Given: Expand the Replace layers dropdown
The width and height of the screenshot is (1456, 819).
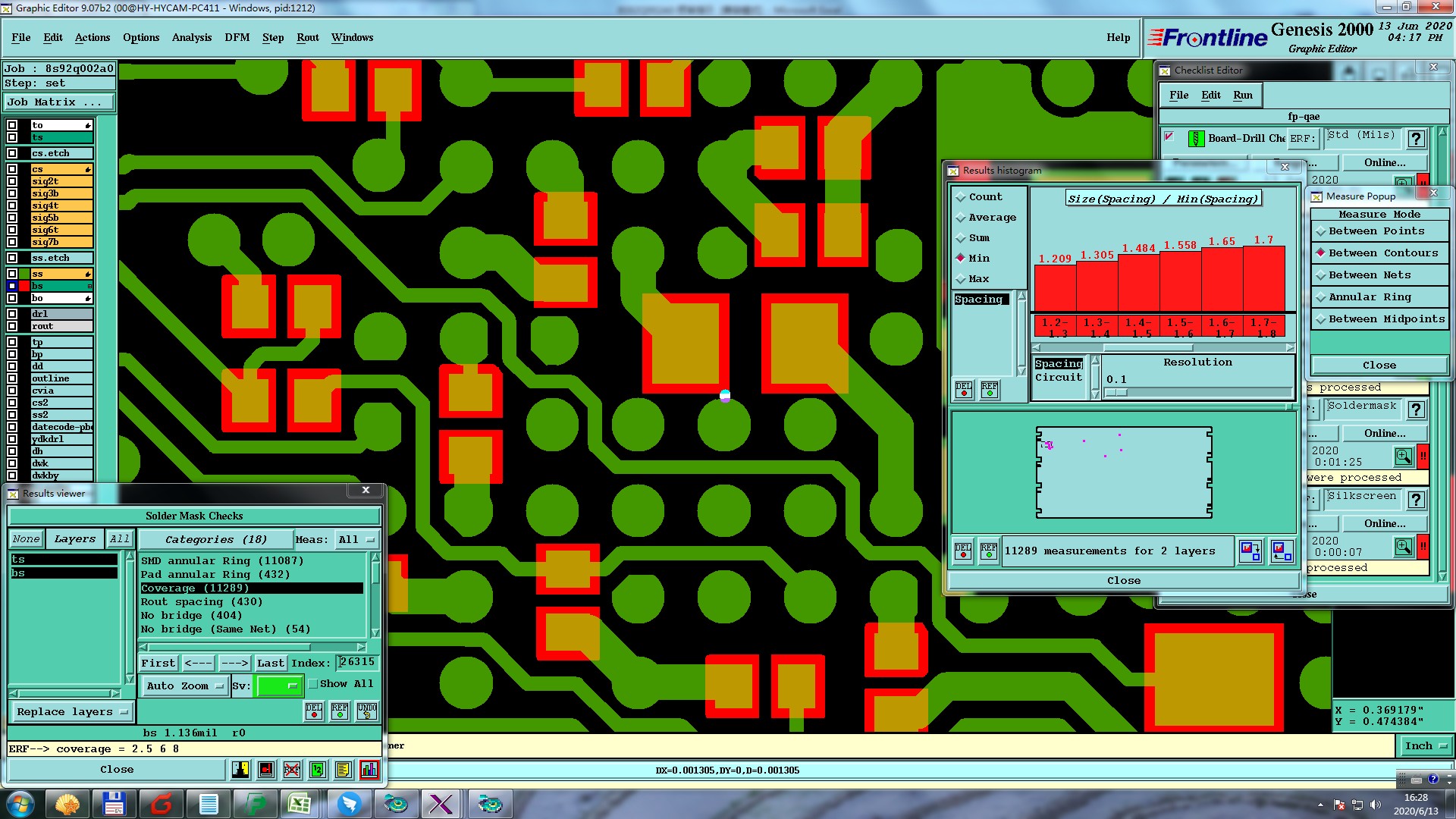Looking at the screenshot, I should (72, 712).
